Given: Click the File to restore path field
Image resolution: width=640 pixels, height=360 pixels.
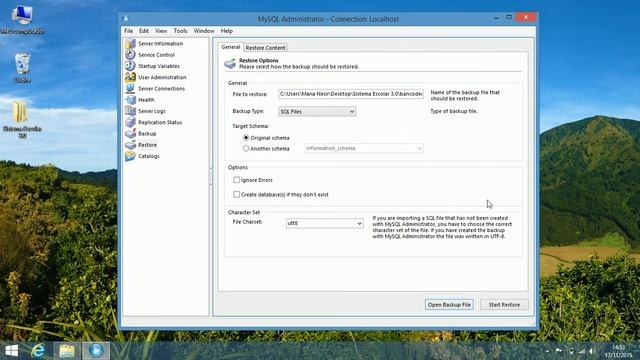Looking at the screenshot, I should tap(351, 94).
